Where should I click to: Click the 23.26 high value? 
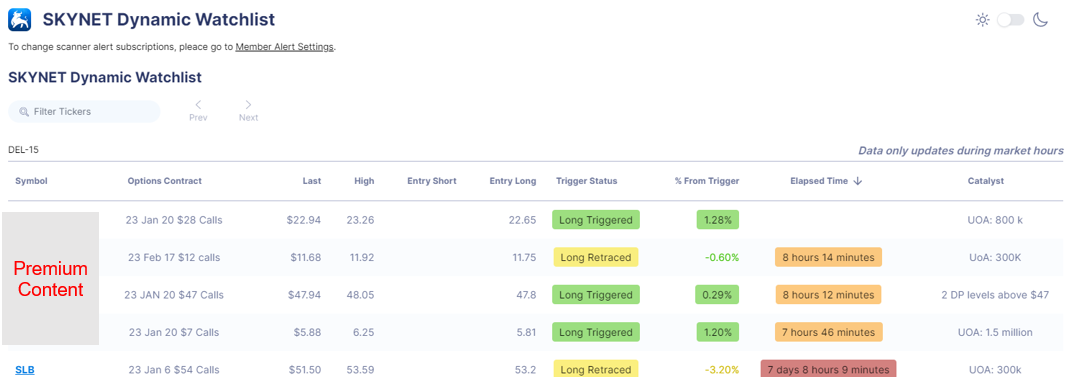(360, 220)
